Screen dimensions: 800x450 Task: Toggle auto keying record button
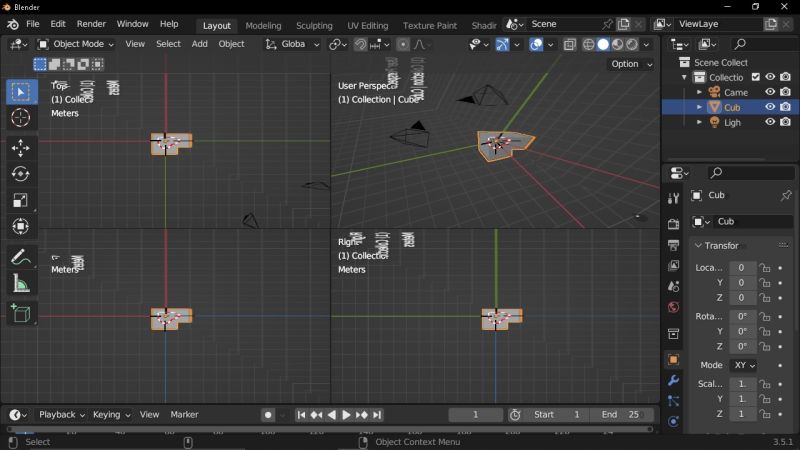coord(268,415)
